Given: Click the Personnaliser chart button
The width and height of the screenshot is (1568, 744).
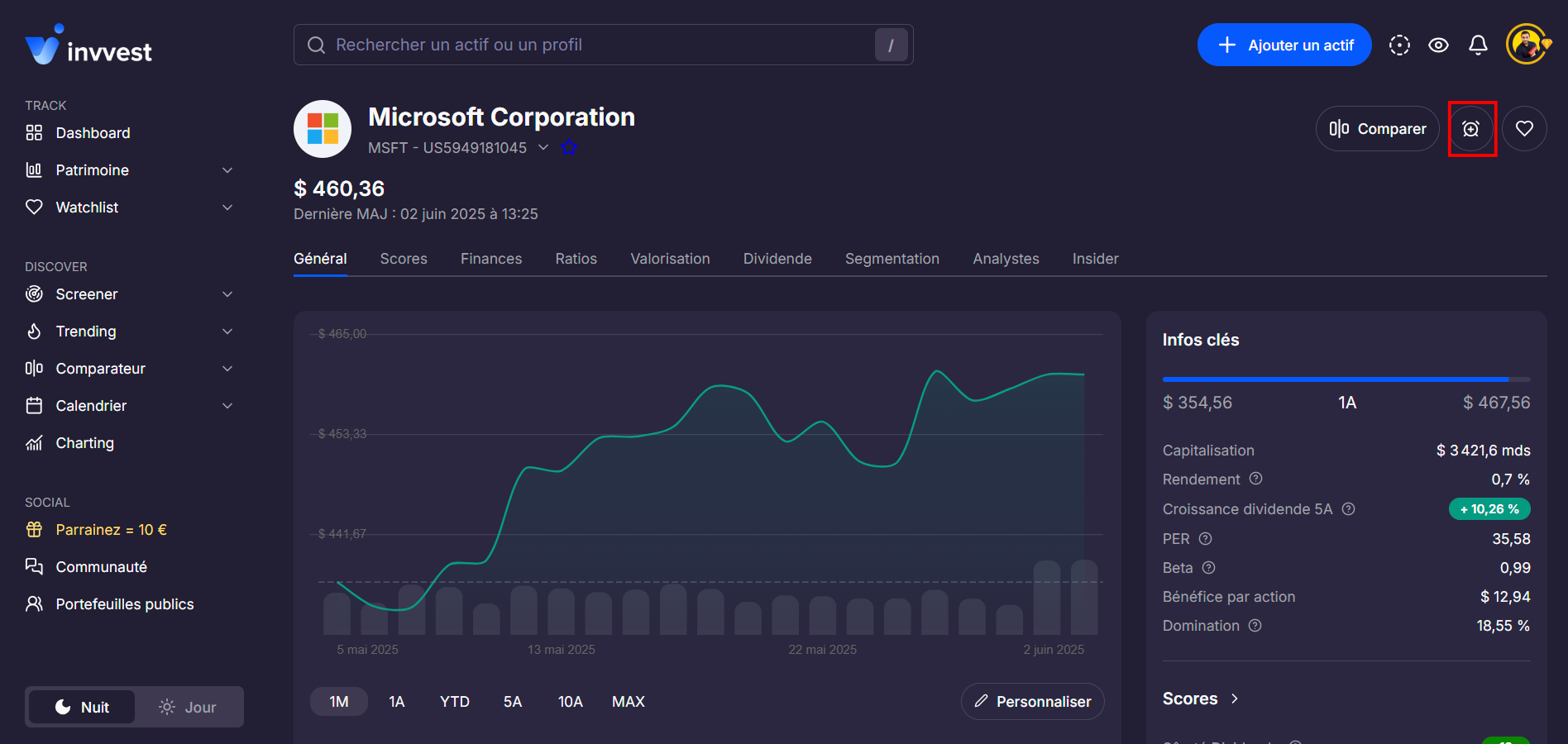Looking at the screenshot, I should pos(1033,702).
